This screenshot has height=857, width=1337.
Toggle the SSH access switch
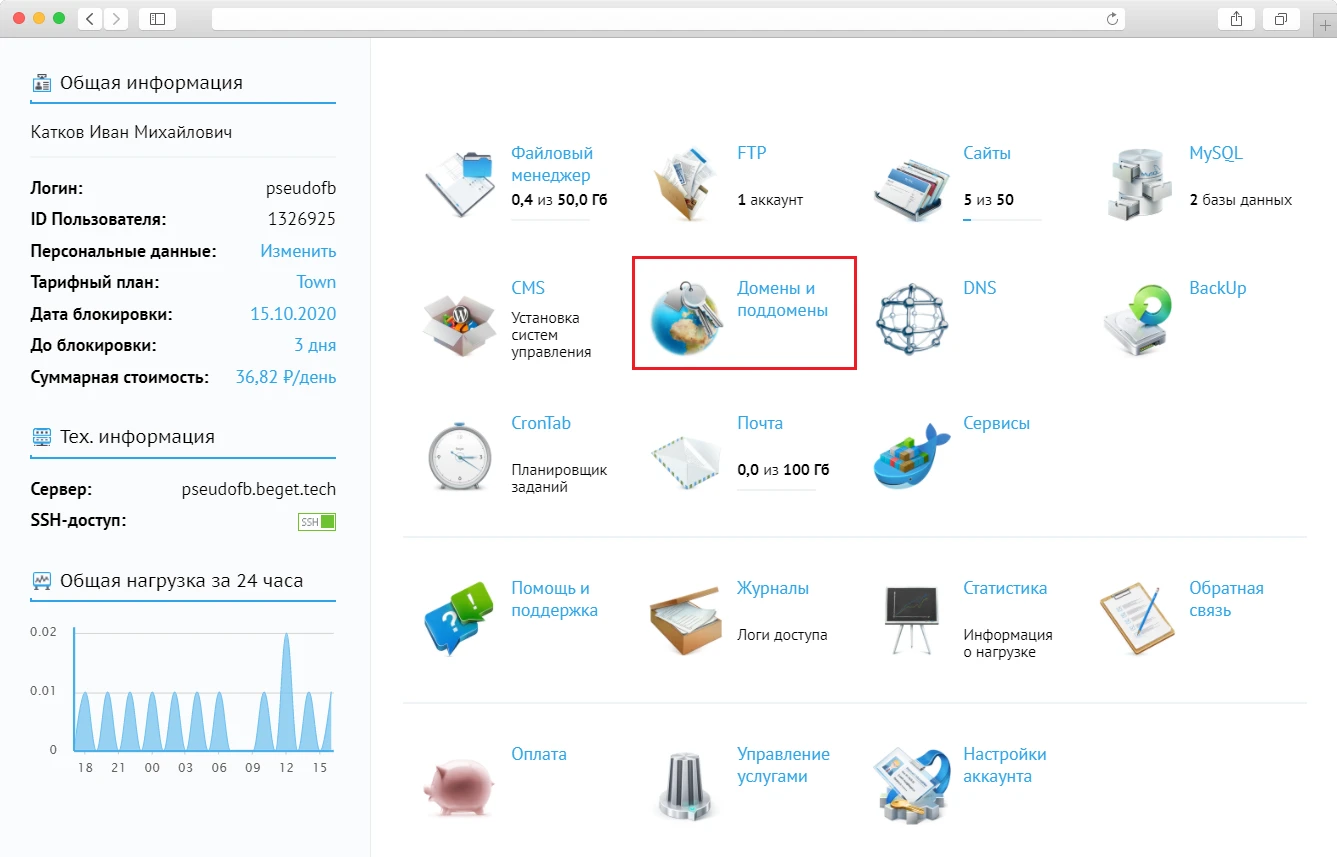(x=317, y=522)
